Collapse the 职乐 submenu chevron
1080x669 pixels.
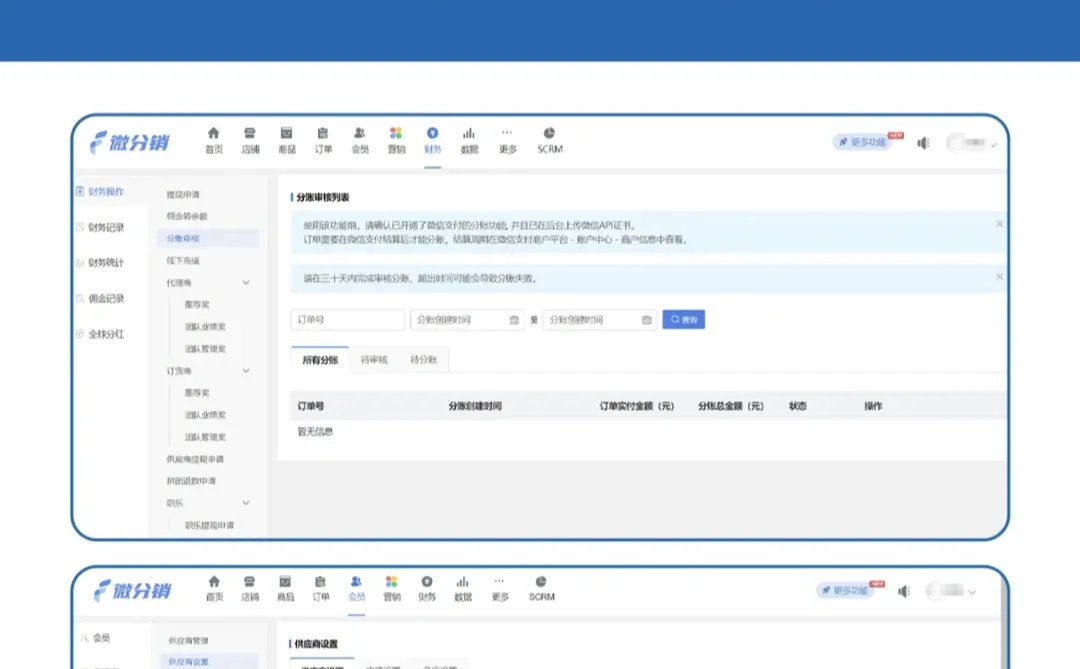click(246, 503)
